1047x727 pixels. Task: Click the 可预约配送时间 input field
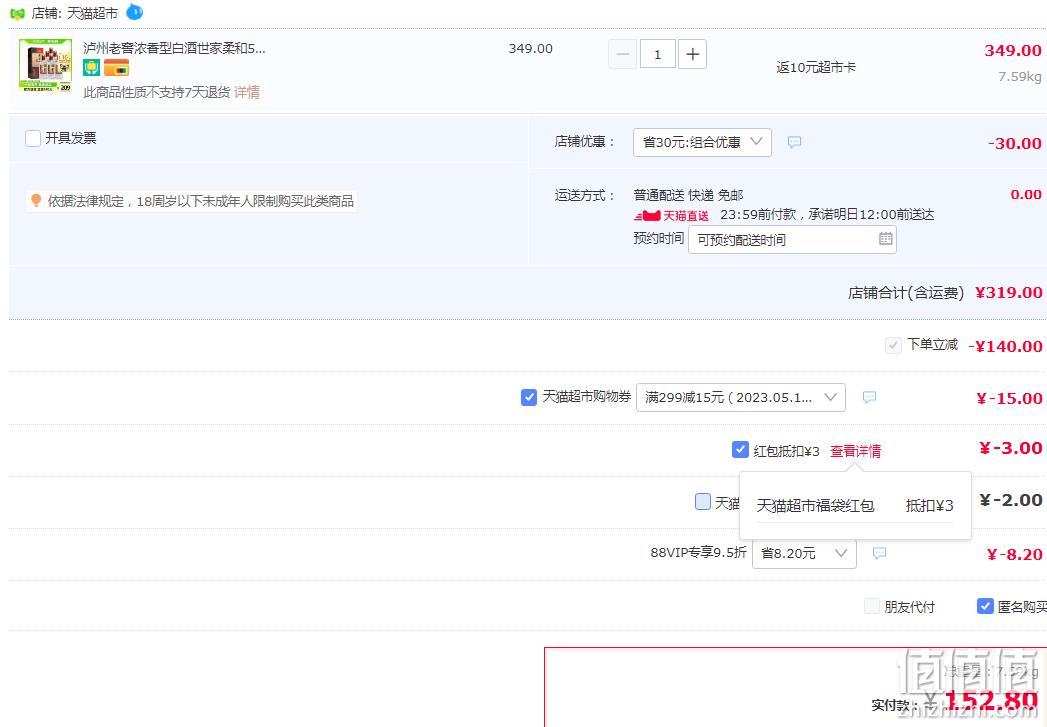pos(792,240)
